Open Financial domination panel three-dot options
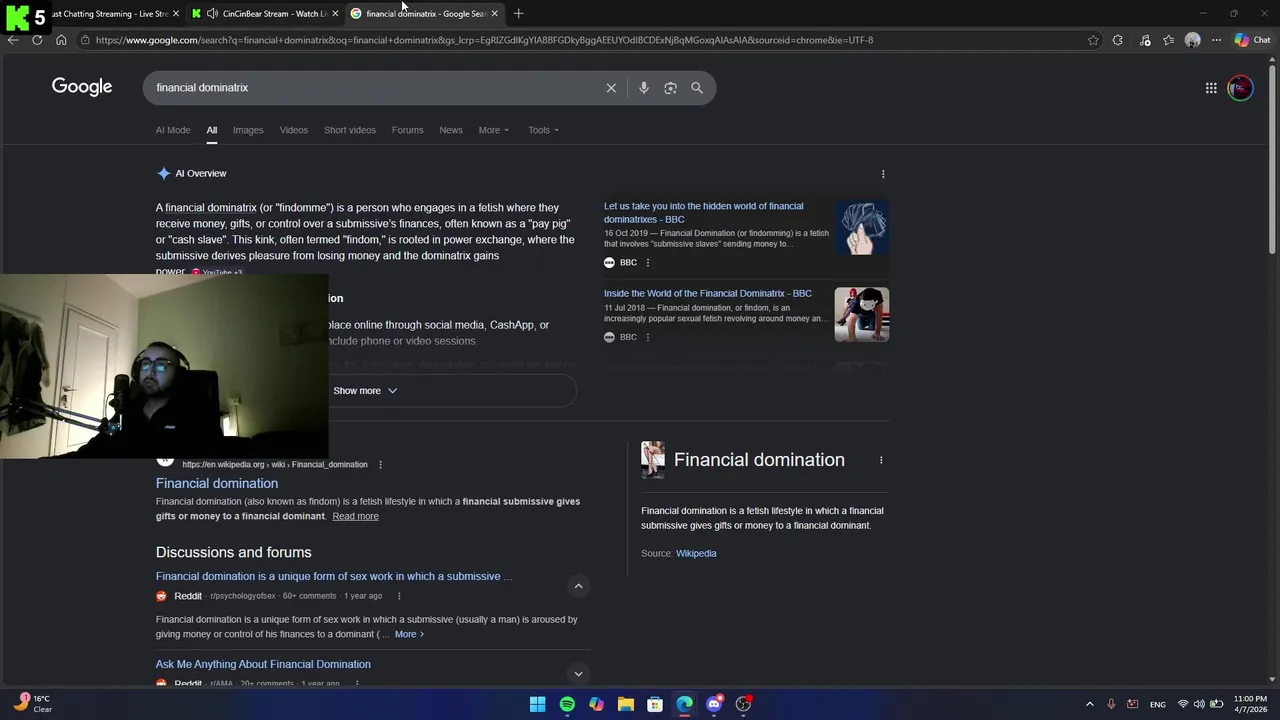The image size is (1280, 720). pyautogui.click(x=881, y=460)
